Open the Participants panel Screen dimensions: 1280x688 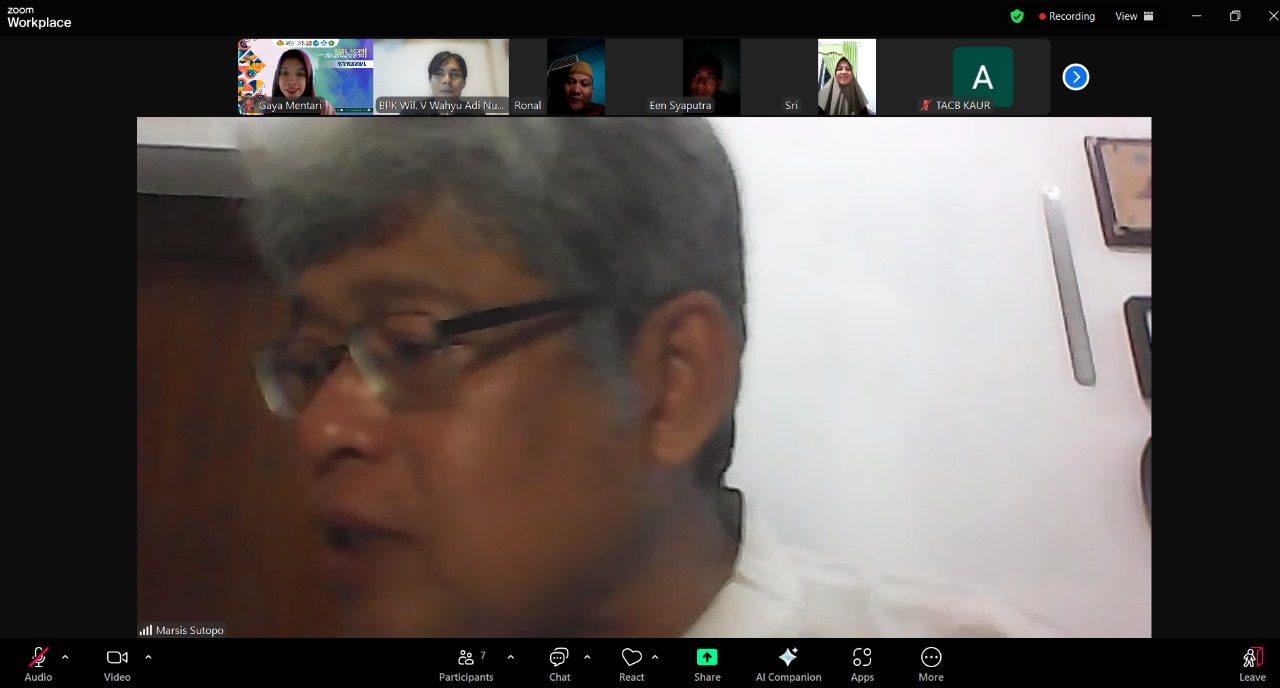466,663
